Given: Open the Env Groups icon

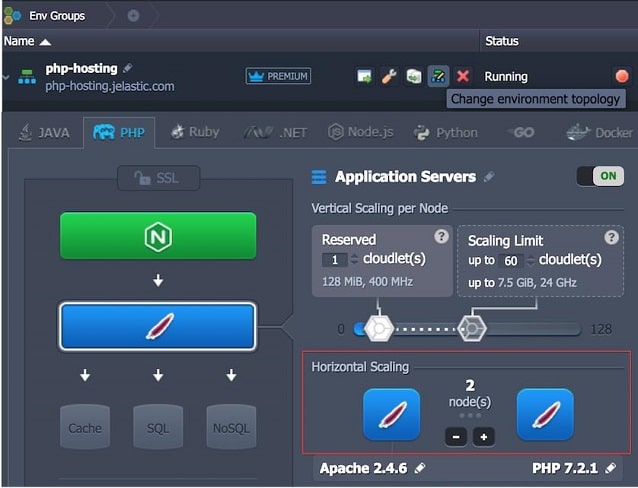Looking at the screenshot, I should [x=12, y=15].
